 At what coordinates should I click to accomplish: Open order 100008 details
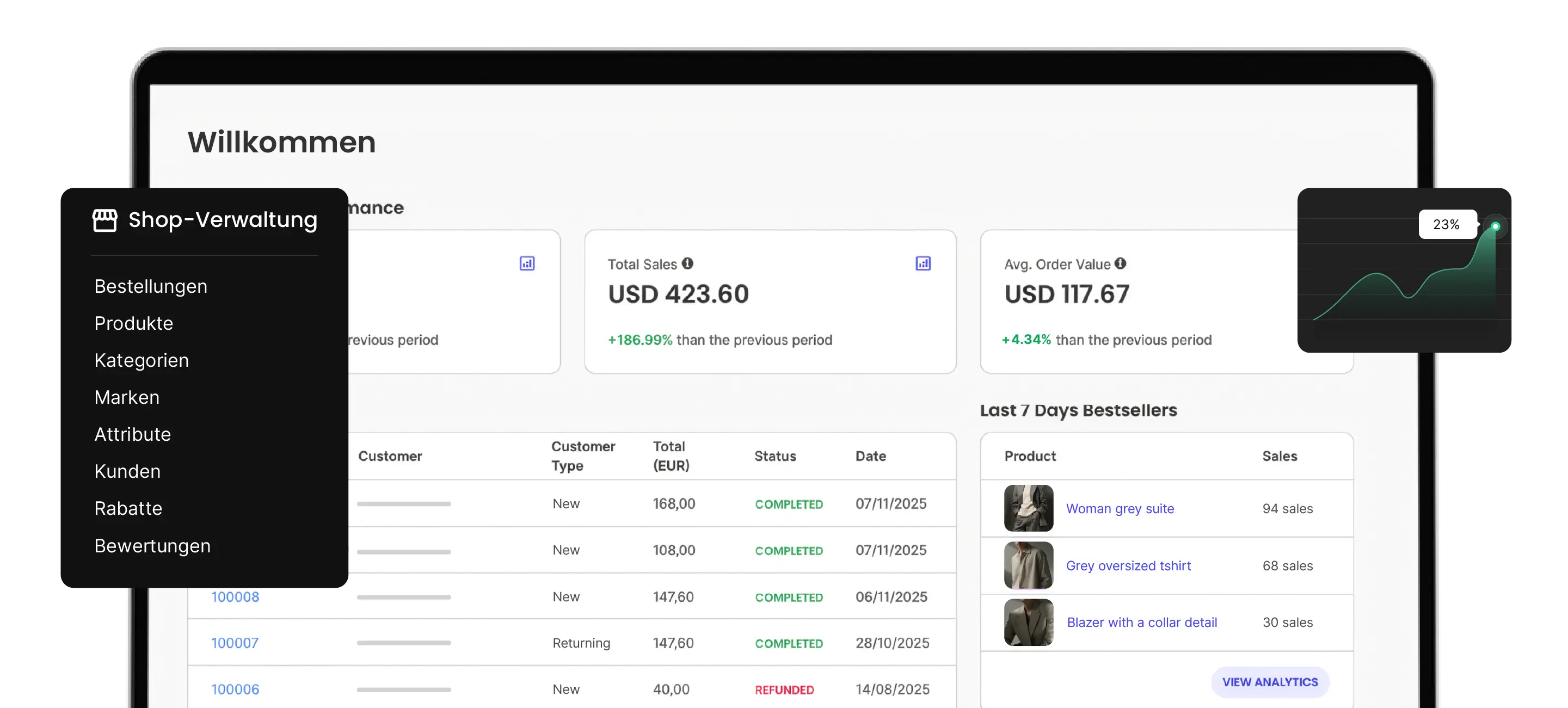click(235, 596)
